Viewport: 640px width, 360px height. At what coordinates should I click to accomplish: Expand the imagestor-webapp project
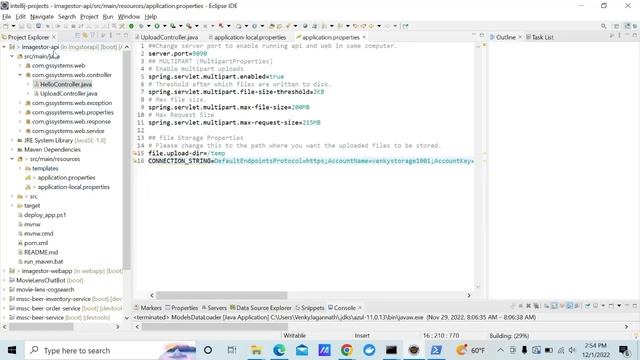point(4,271)
